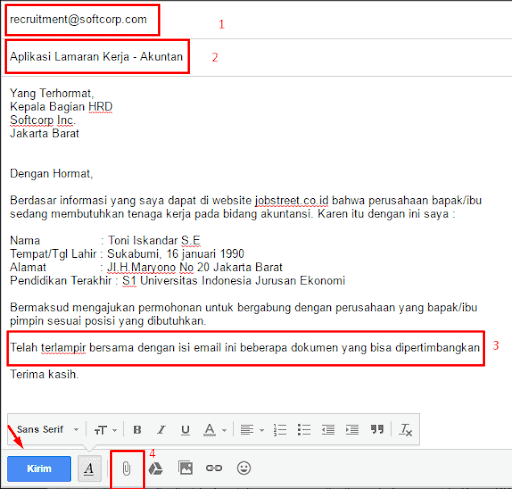Toggle underline formatting

pos(185,430)
